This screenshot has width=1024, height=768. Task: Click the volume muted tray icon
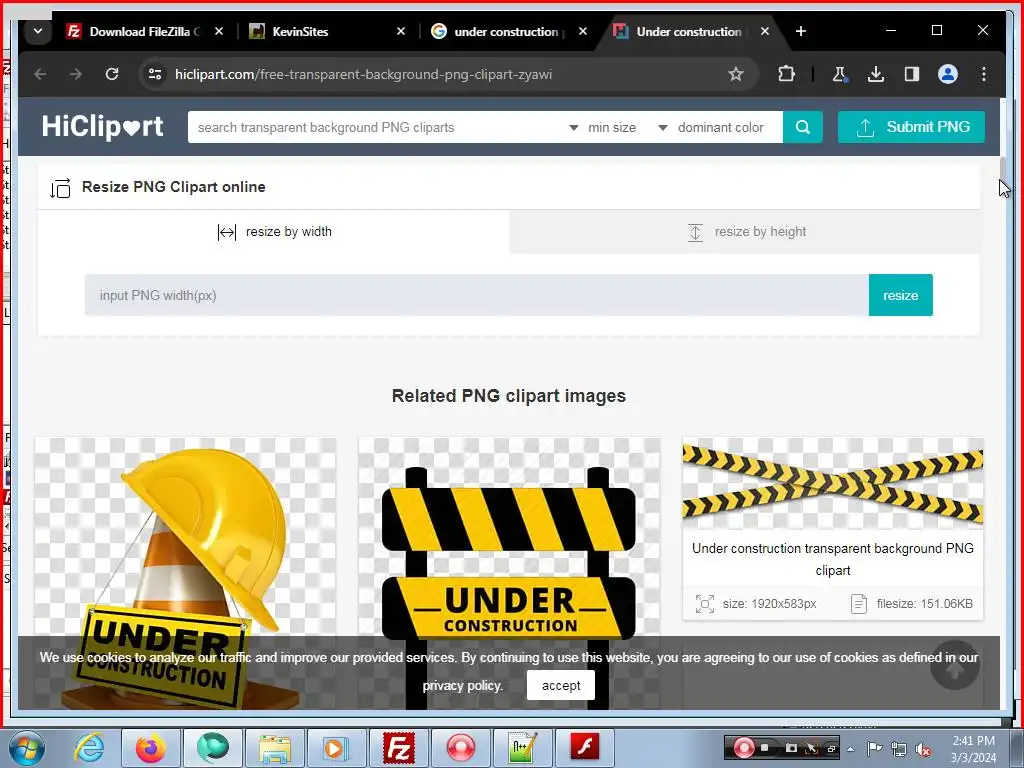[923, 749]
